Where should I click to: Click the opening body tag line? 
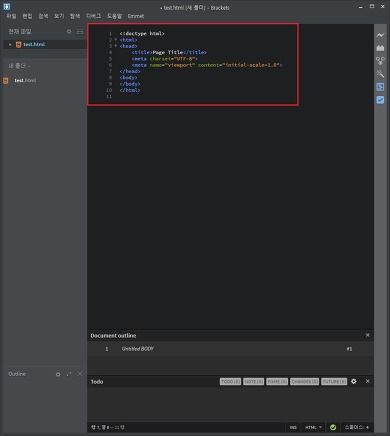point(128,78)
